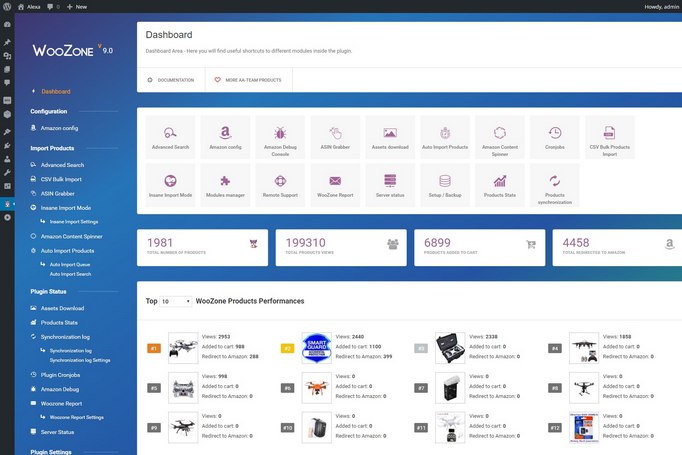
Task: Open Products Stats in the sidebar
Action: (59, 323)
